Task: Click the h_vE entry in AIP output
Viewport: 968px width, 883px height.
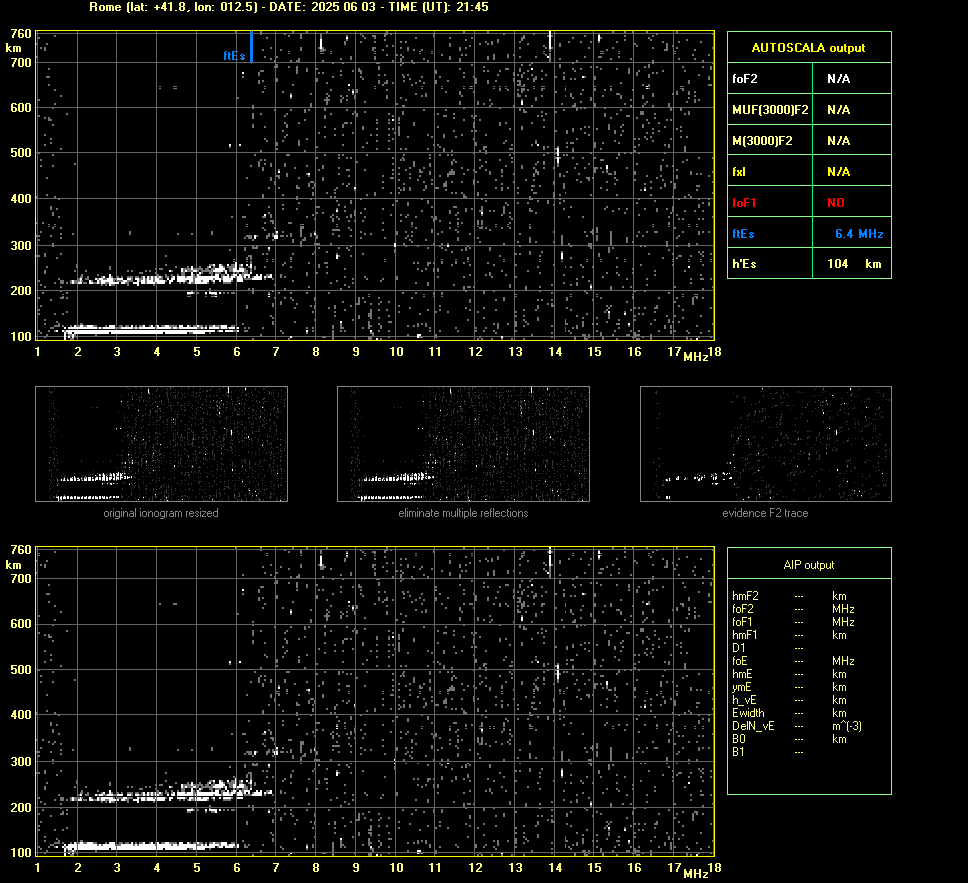Action: click(x=789, y=700)
